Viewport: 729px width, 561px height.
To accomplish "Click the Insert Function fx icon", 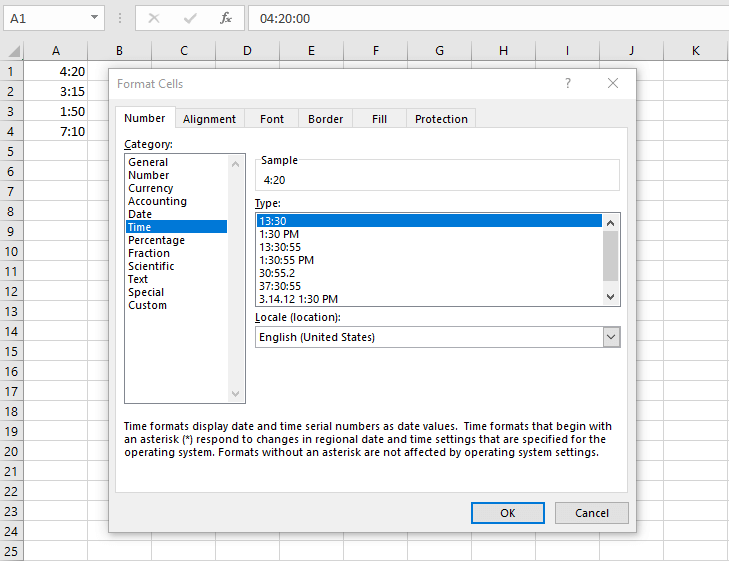I will [226, 18].
